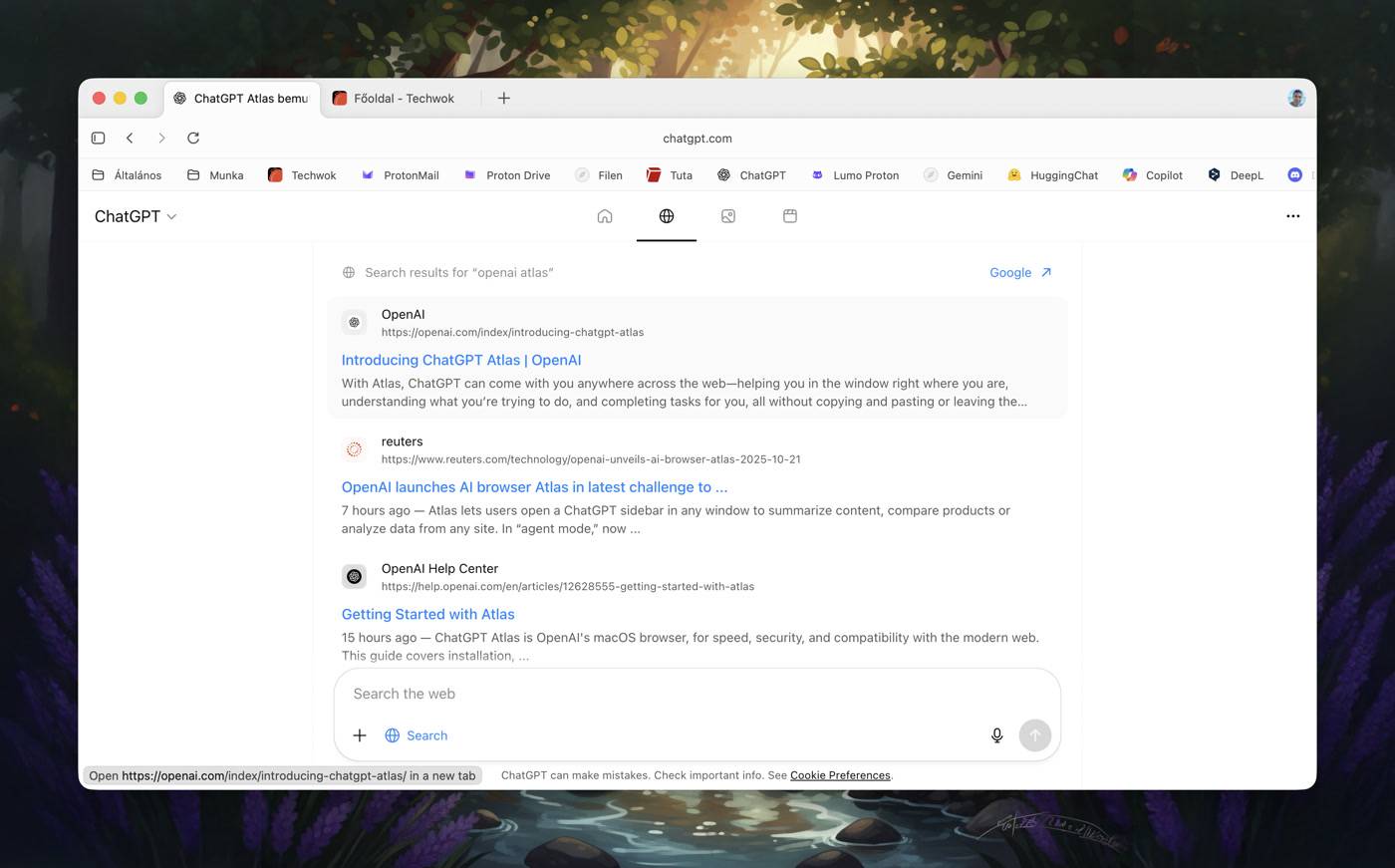The height and width of the screenshot is (868, 1395).
Task: Click the 'Search results for "openai atlas"' heading
Action: pos(459,272)
